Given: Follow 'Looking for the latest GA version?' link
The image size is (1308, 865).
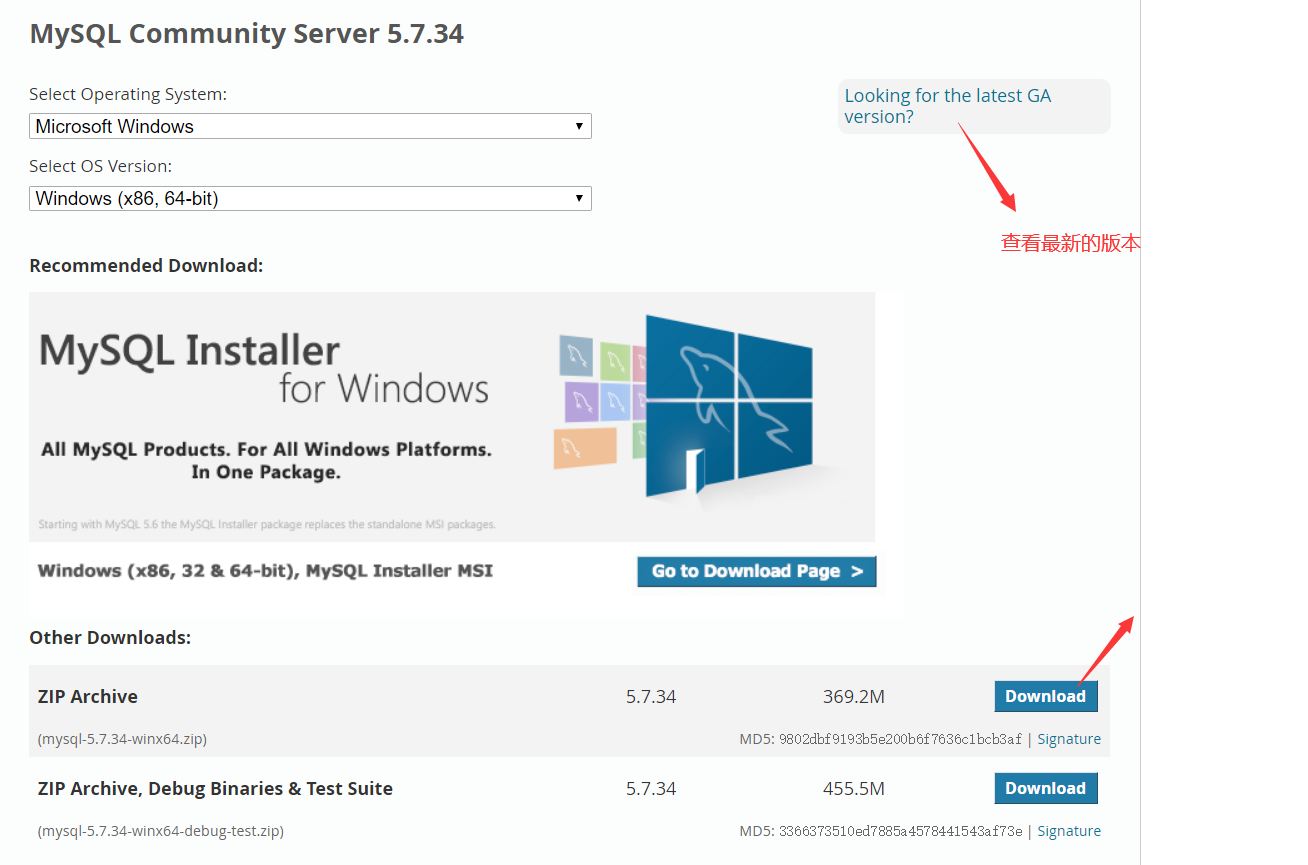Looking at the screenshot, I should (x=947, y=106).
